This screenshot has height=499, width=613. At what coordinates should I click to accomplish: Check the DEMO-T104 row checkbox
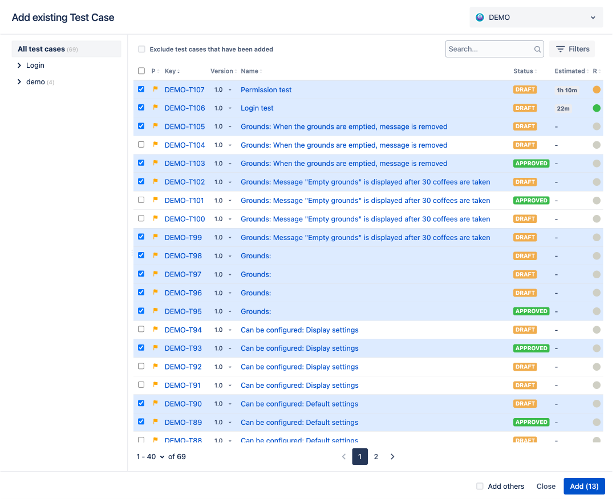click(141, 145)
